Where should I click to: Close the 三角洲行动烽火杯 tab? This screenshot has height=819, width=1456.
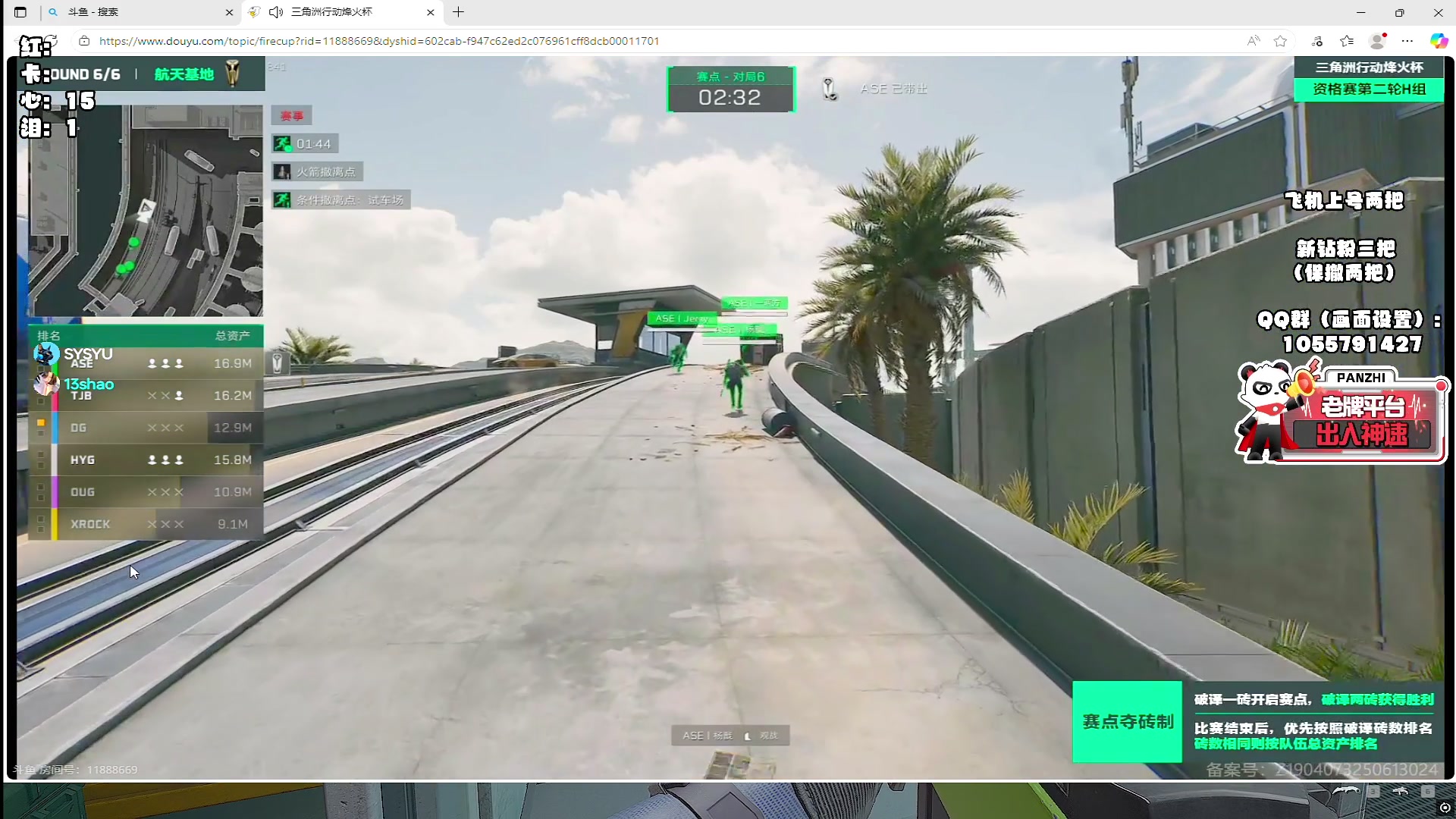430,12
